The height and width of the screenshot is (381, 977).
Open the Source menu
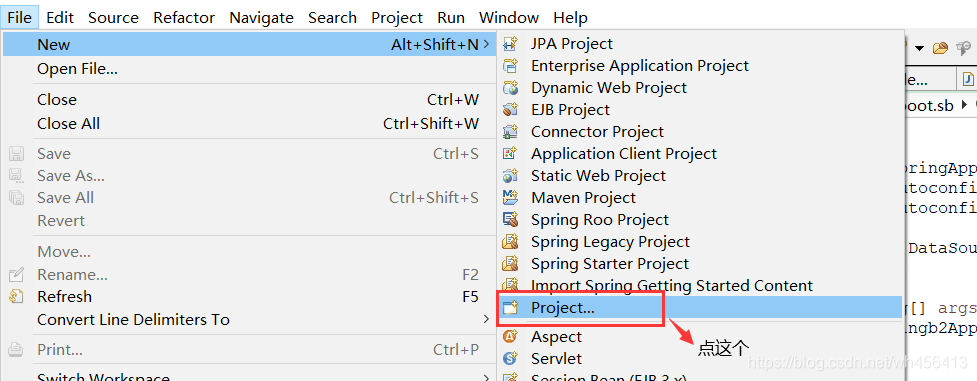point(113,17)
